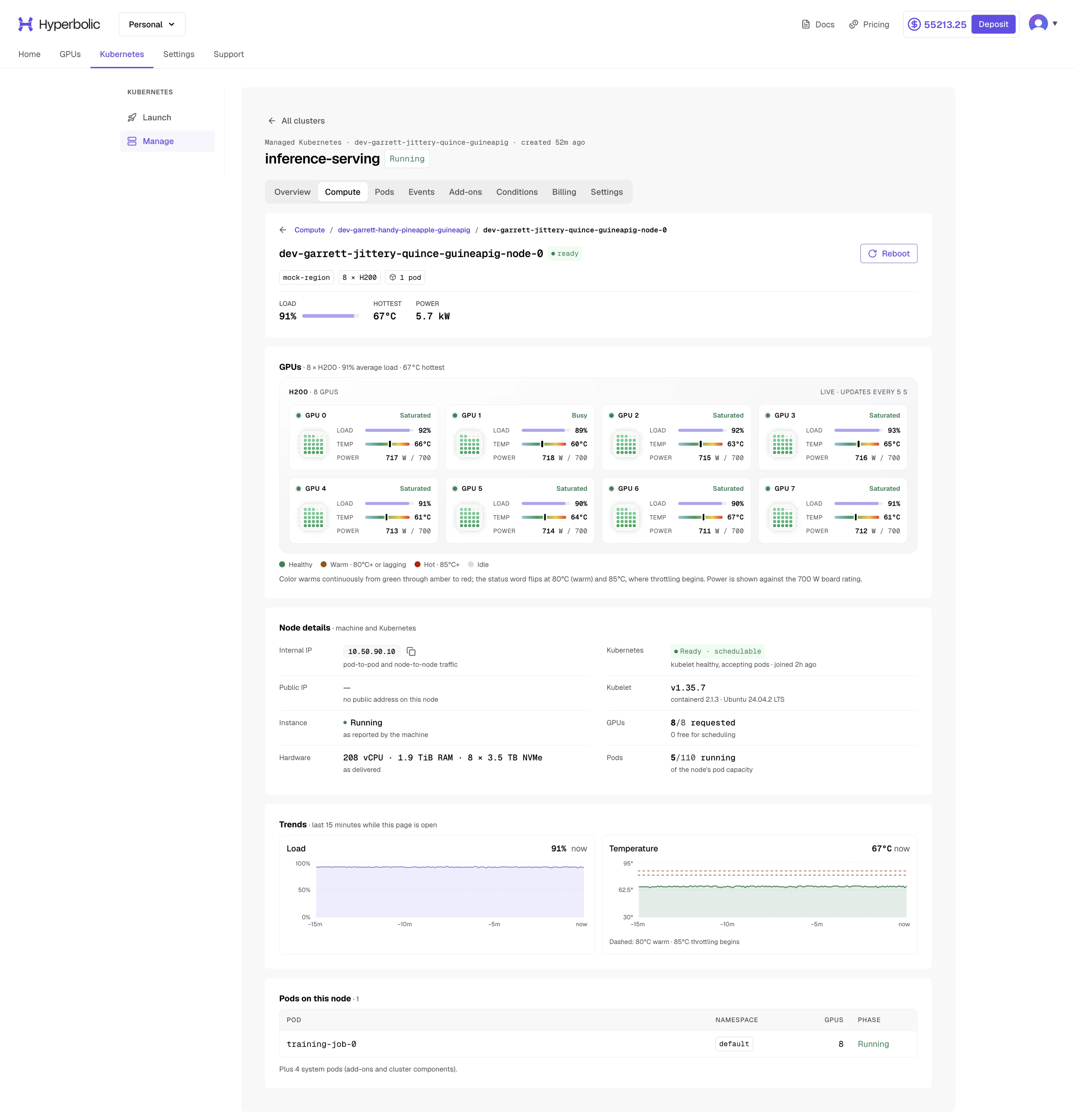Switch to the Pods tab
Screen dimensions: 1075x1120
384,192
